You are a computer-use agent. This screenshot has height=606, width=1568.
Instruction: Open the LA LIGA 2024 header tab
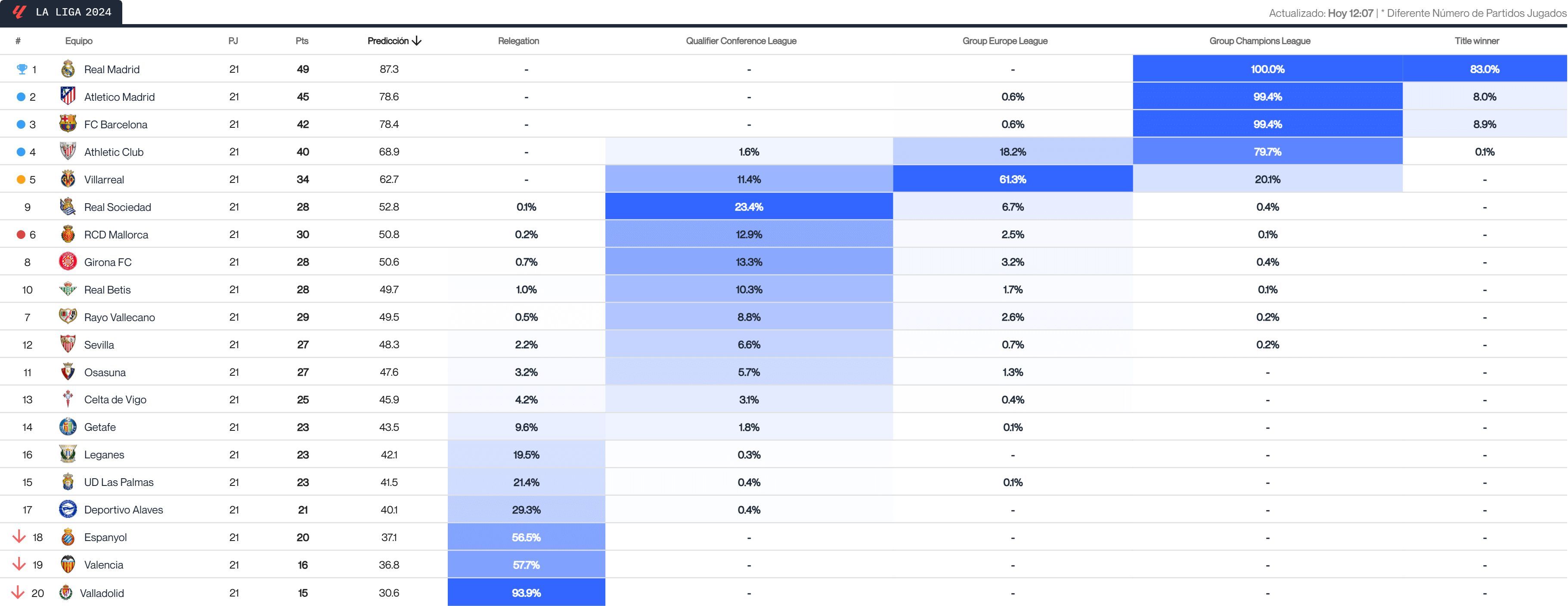(x=73, y=11)
